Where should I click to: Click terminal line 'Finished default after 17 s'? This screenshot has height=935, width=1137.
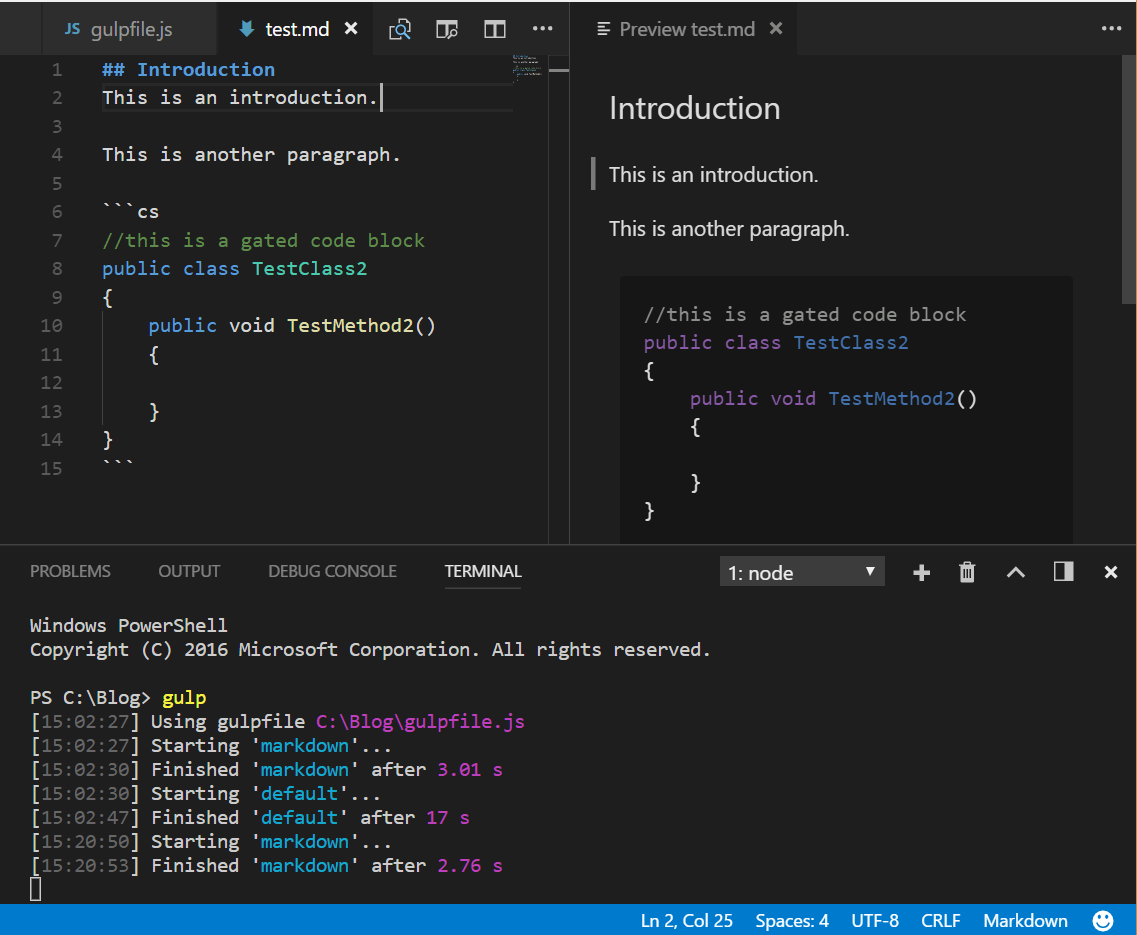coord(250,818)
